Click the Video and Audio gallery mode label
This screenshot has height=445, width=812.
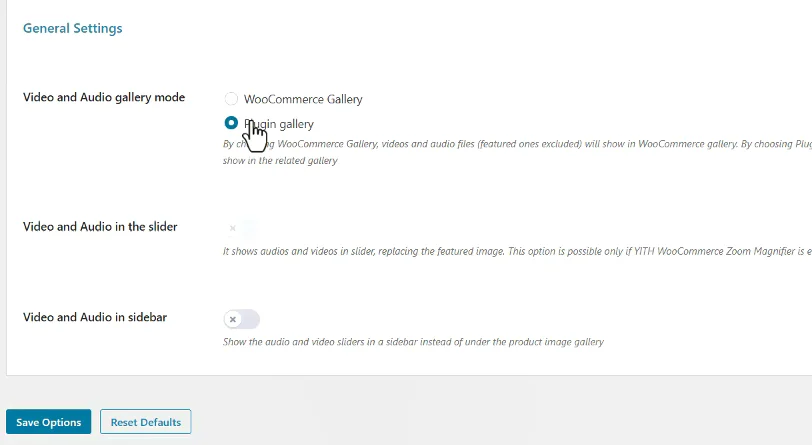pos(104,97)
